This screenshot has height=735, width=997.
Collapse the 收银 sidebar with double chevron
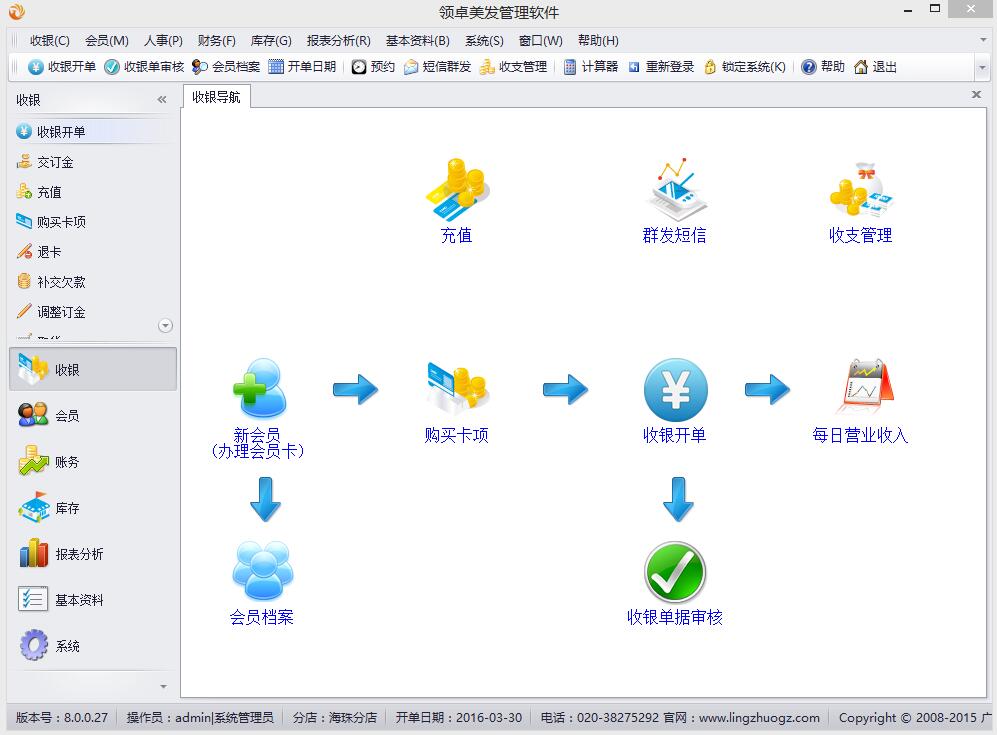[162, 100]
